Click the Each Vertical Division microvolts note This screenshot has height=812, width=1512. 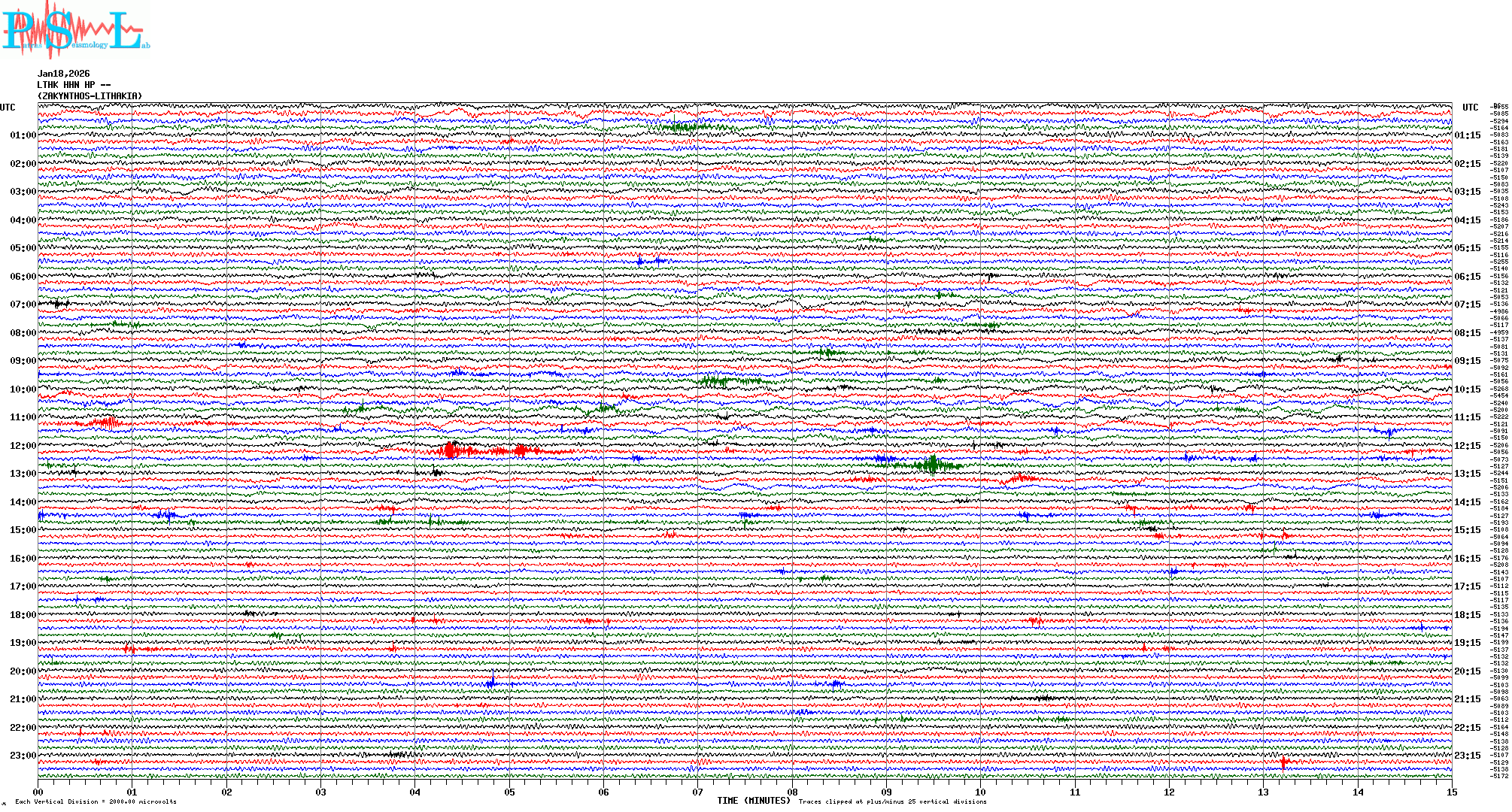[96, 801]
